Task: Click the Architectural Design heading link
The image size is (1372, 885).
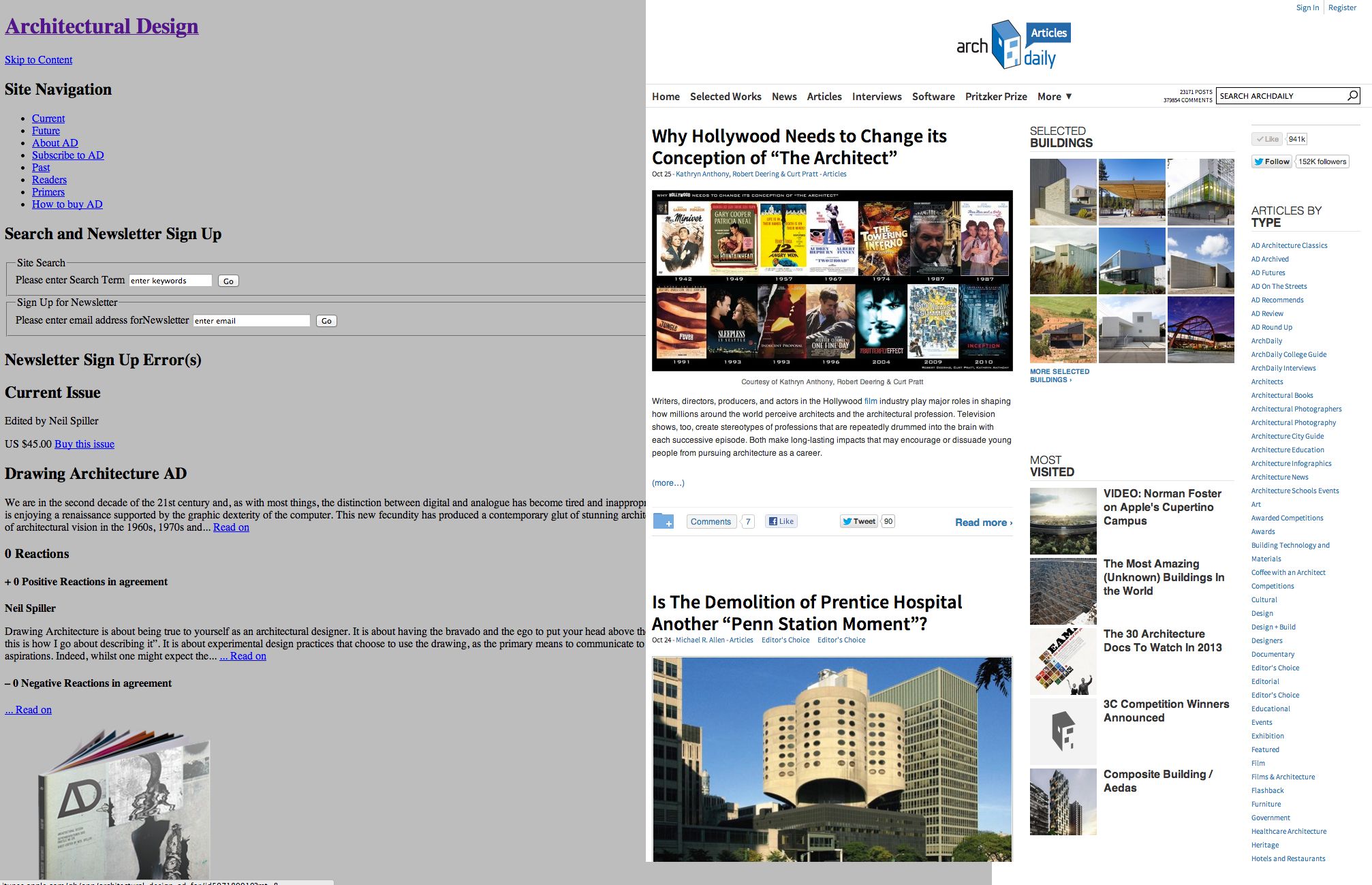Action: (102, 26)
